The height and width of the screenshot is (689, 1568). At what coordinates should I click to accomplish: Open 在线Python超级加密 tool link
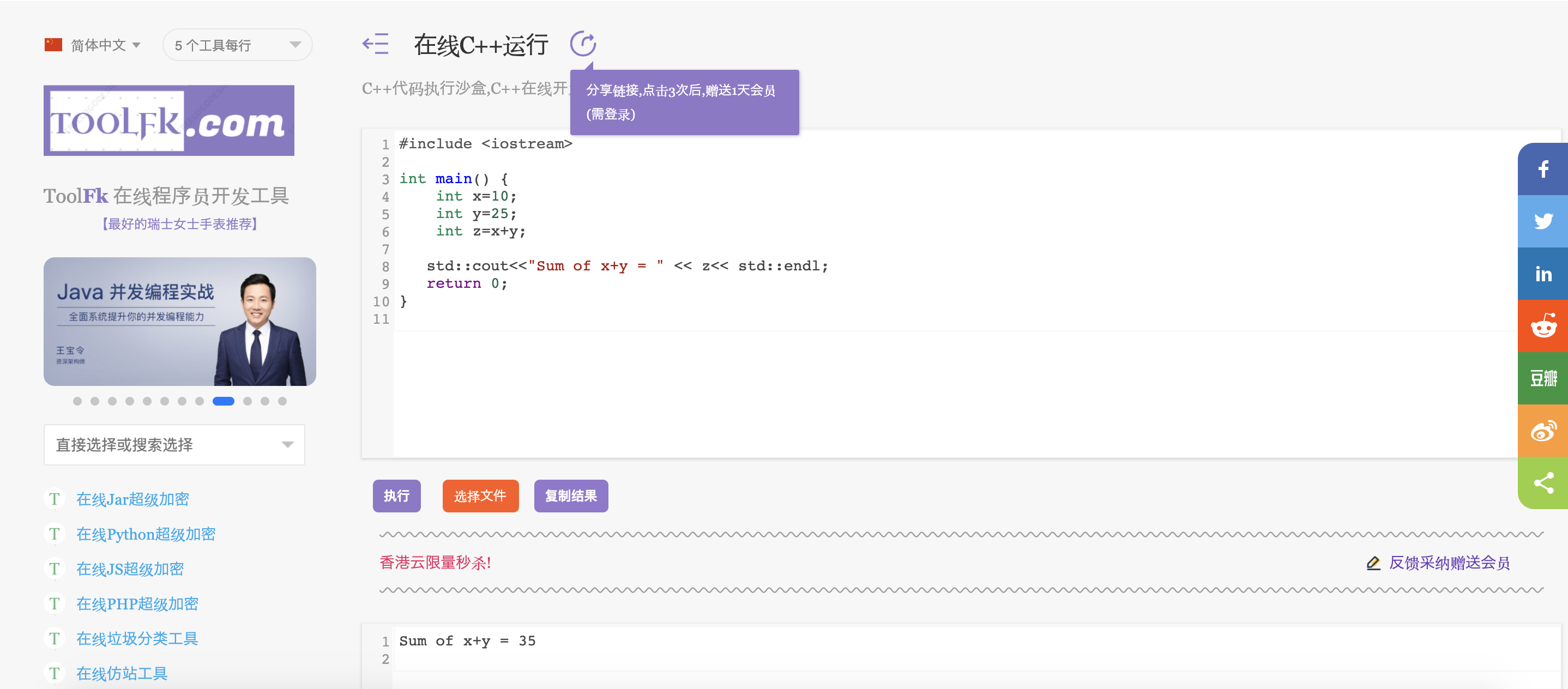146,534
